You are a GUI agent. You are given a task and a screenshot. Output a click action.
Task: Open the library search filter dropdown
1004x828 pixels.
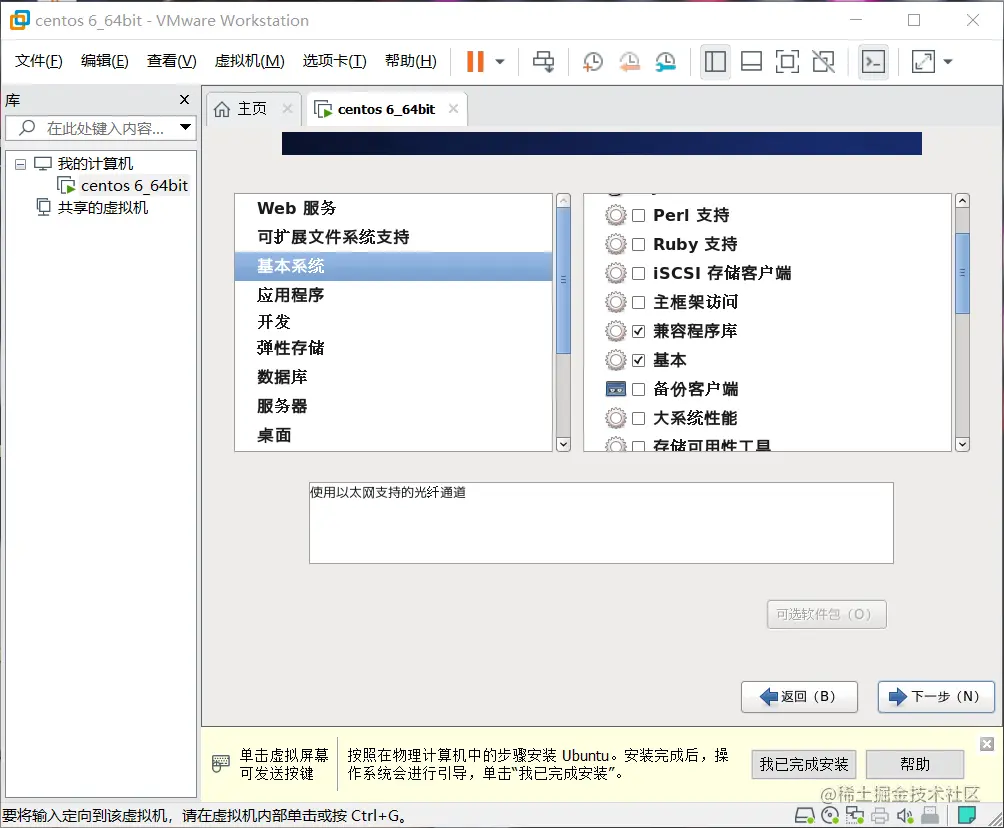(186, 127)
